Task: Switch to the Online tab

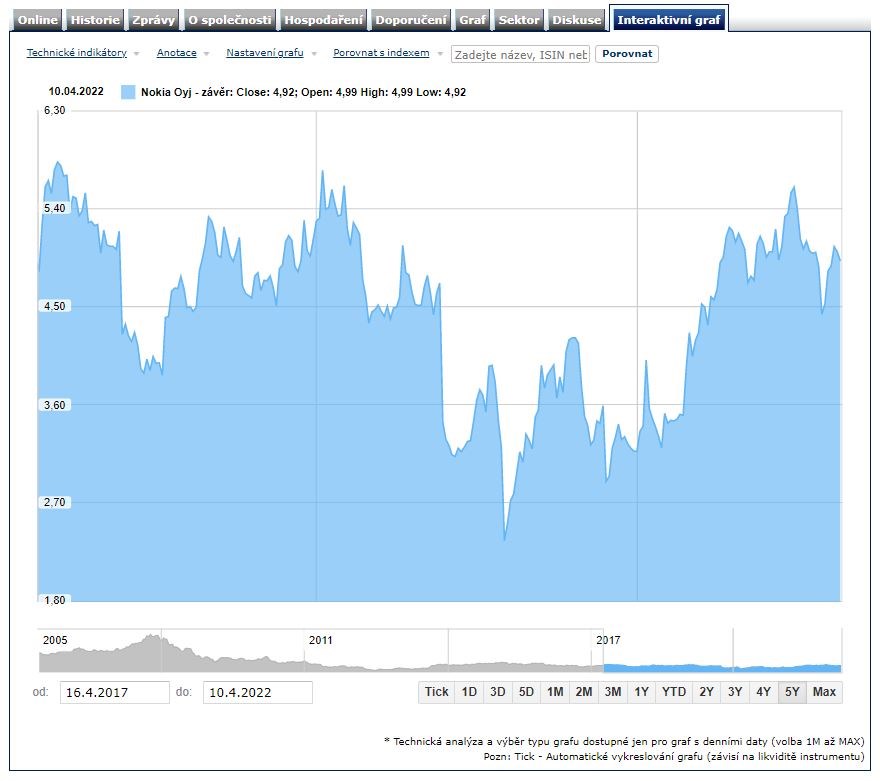Action: point(38,20)
